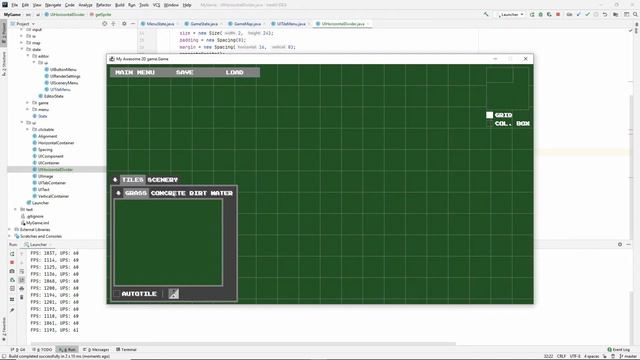Click the locate-file target icon in Project panel
Screen dimensions: 640x360
[x=105, y=24]
